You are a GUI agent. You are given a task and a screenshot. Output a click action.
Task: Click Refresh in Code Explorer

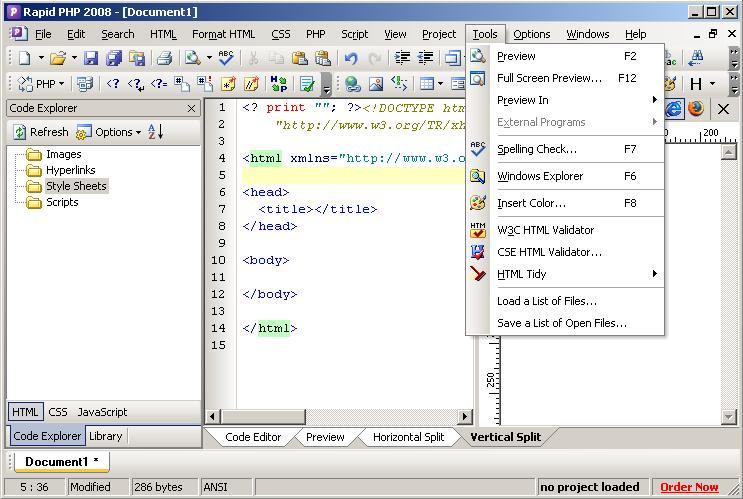(40, 132)
